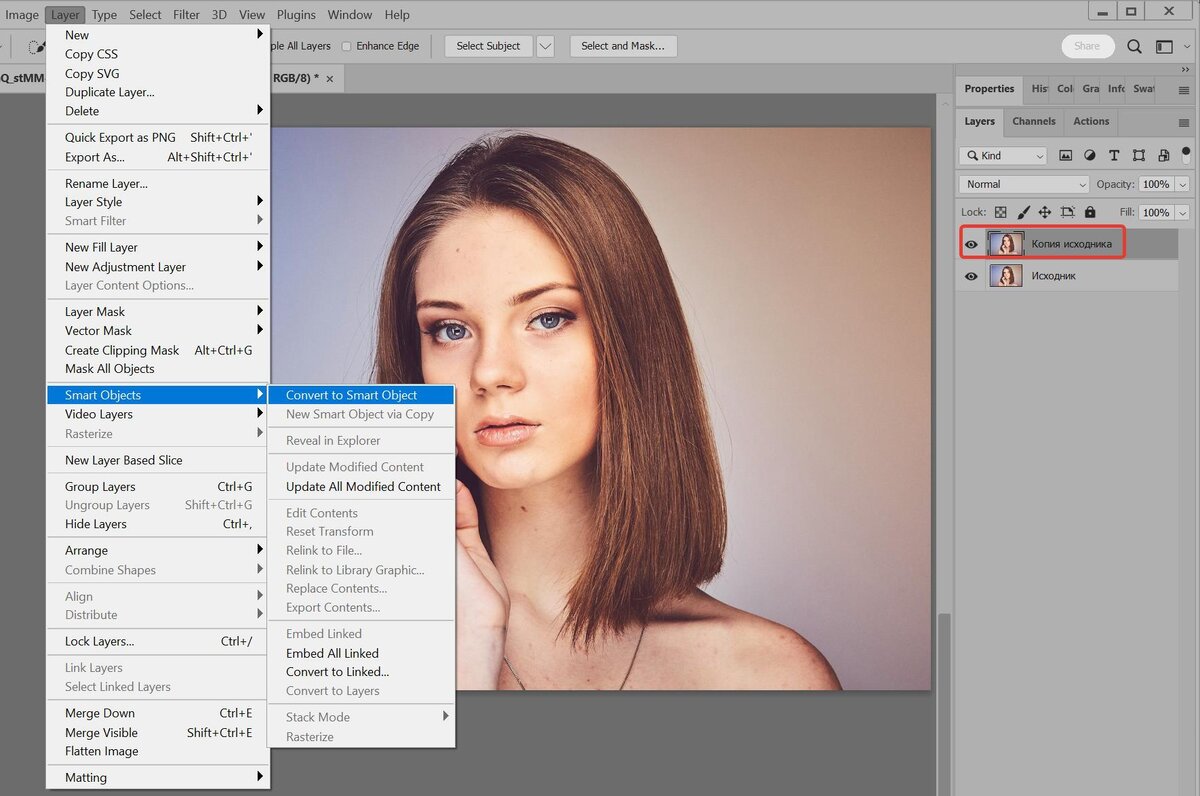Close the document tab with the x
The width and height of the screenshot is (1200, 796).
coord(330,78)
